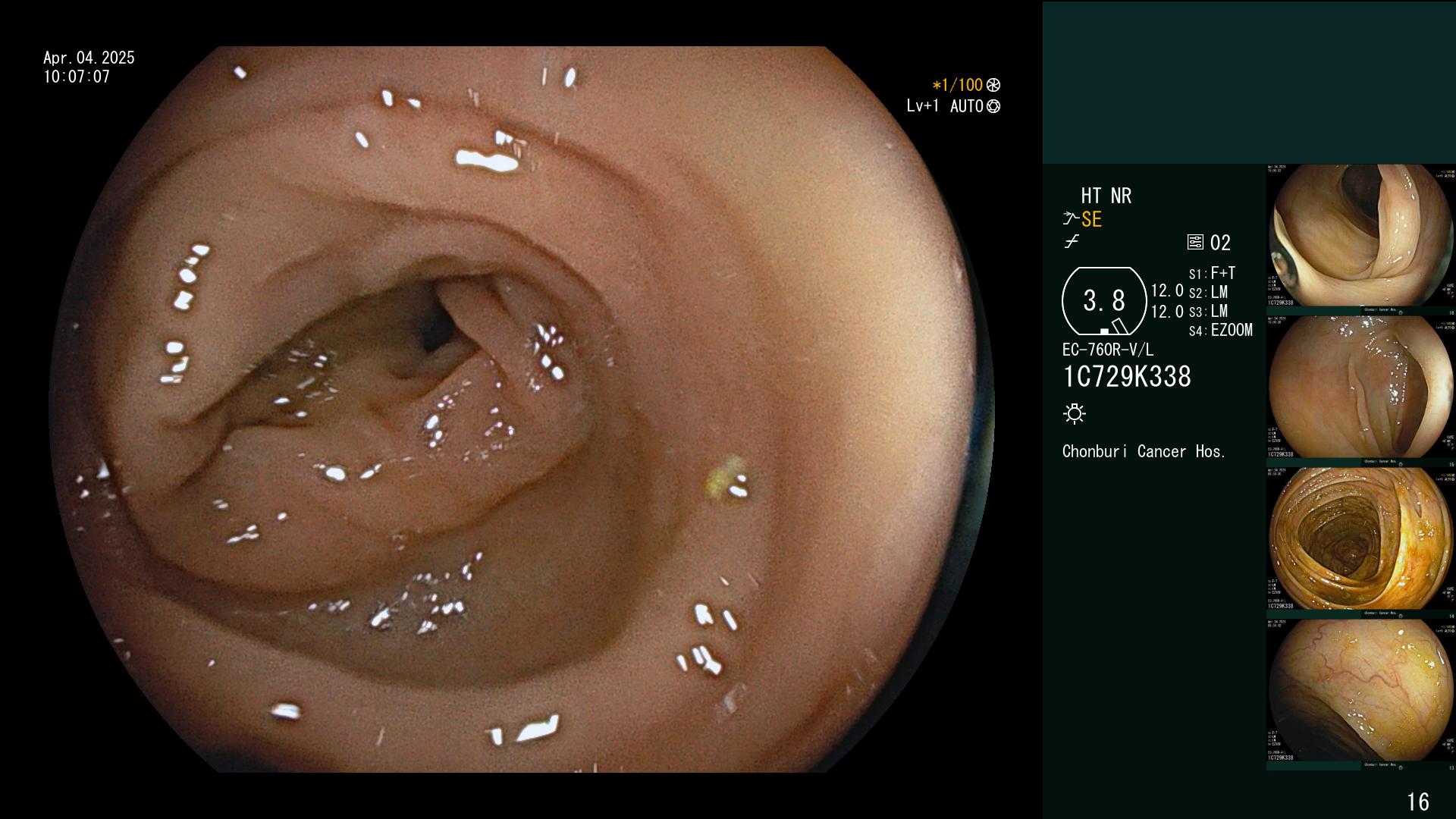Click the shutter speed wheel icon beside 1/100

(993, 85)
